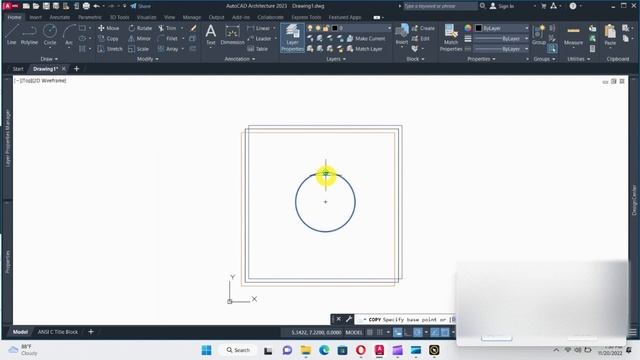Screen dimensions: 640x360
Task: Expand the Draw panel
Action: click(x=49, y=59)
